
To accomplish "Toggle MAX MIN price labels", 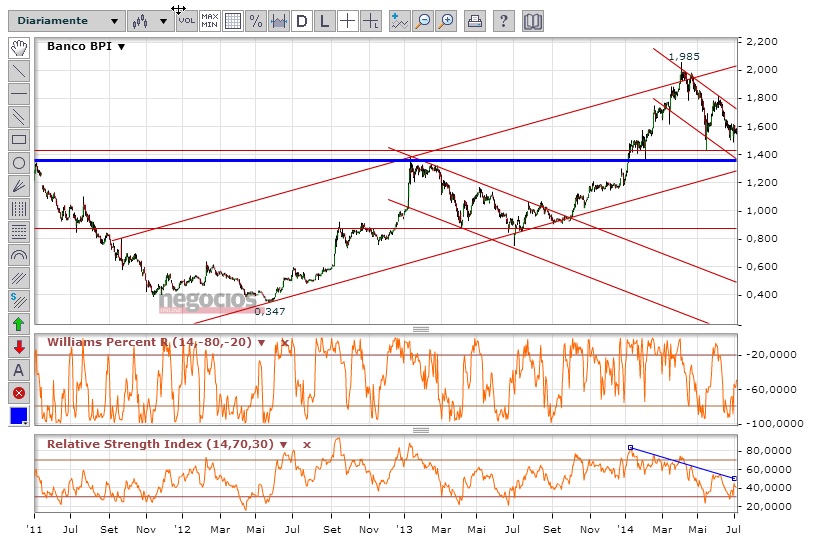I will (x=209, y=21).
